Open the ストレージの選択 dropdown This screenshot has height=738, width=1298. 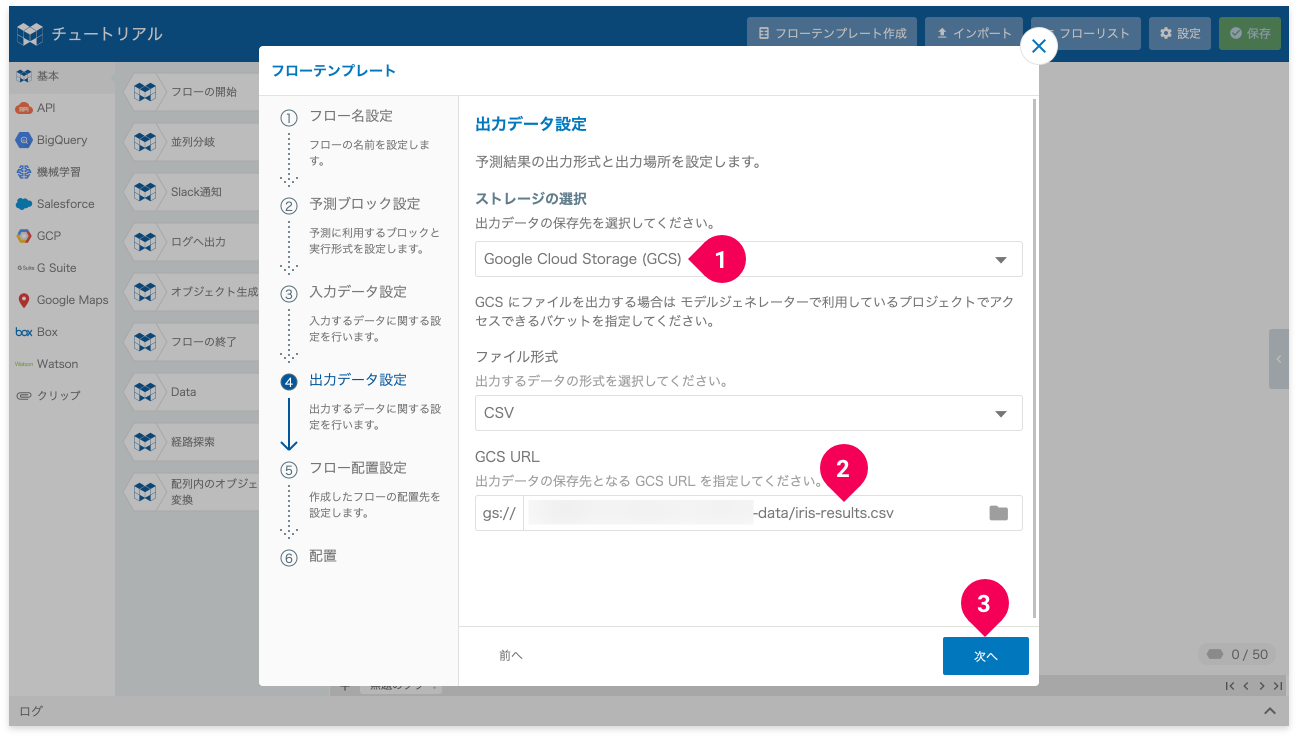click(x=748, y=259)
